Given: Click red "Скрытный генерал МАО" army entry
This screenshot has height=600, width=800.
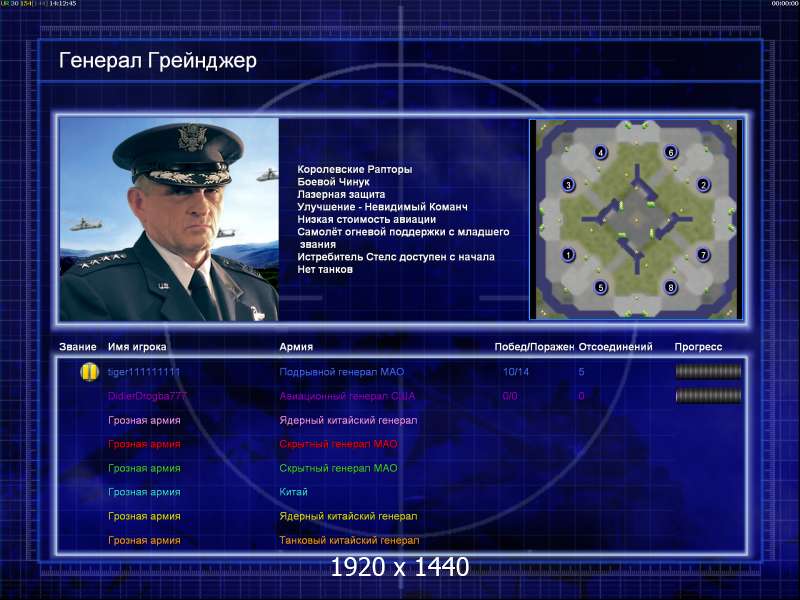Looking at the screenshot, I should 338,444.
